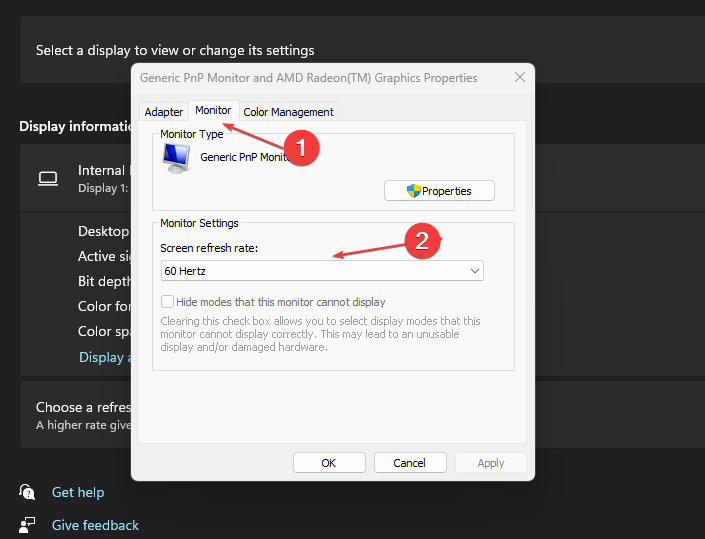Click the laptop display icon in Settings
Screen dimensions: 705x539
[x=48, y=178]
